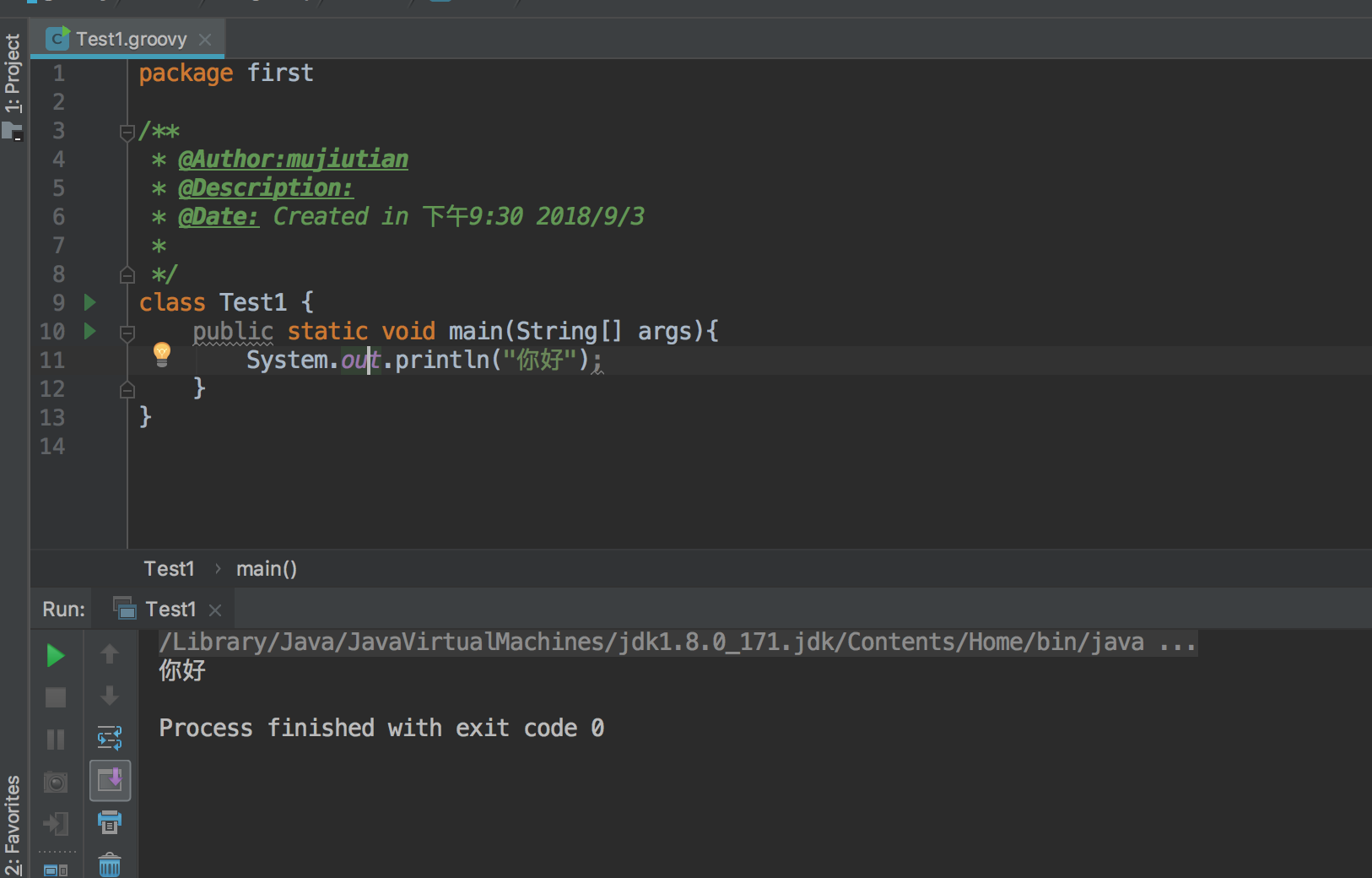
Task: Click the Clear All trash icon
Action: pyautogui.click(x=110, y=865)
